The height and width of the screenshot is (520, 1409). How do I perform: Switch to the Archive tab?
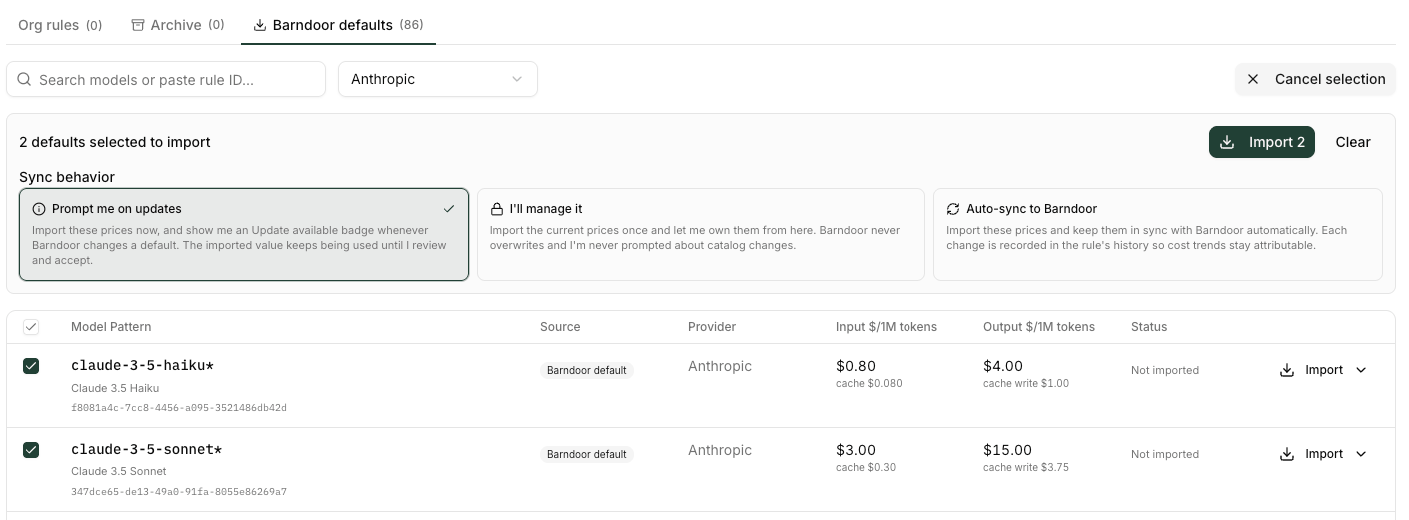(x=178, y=25)
